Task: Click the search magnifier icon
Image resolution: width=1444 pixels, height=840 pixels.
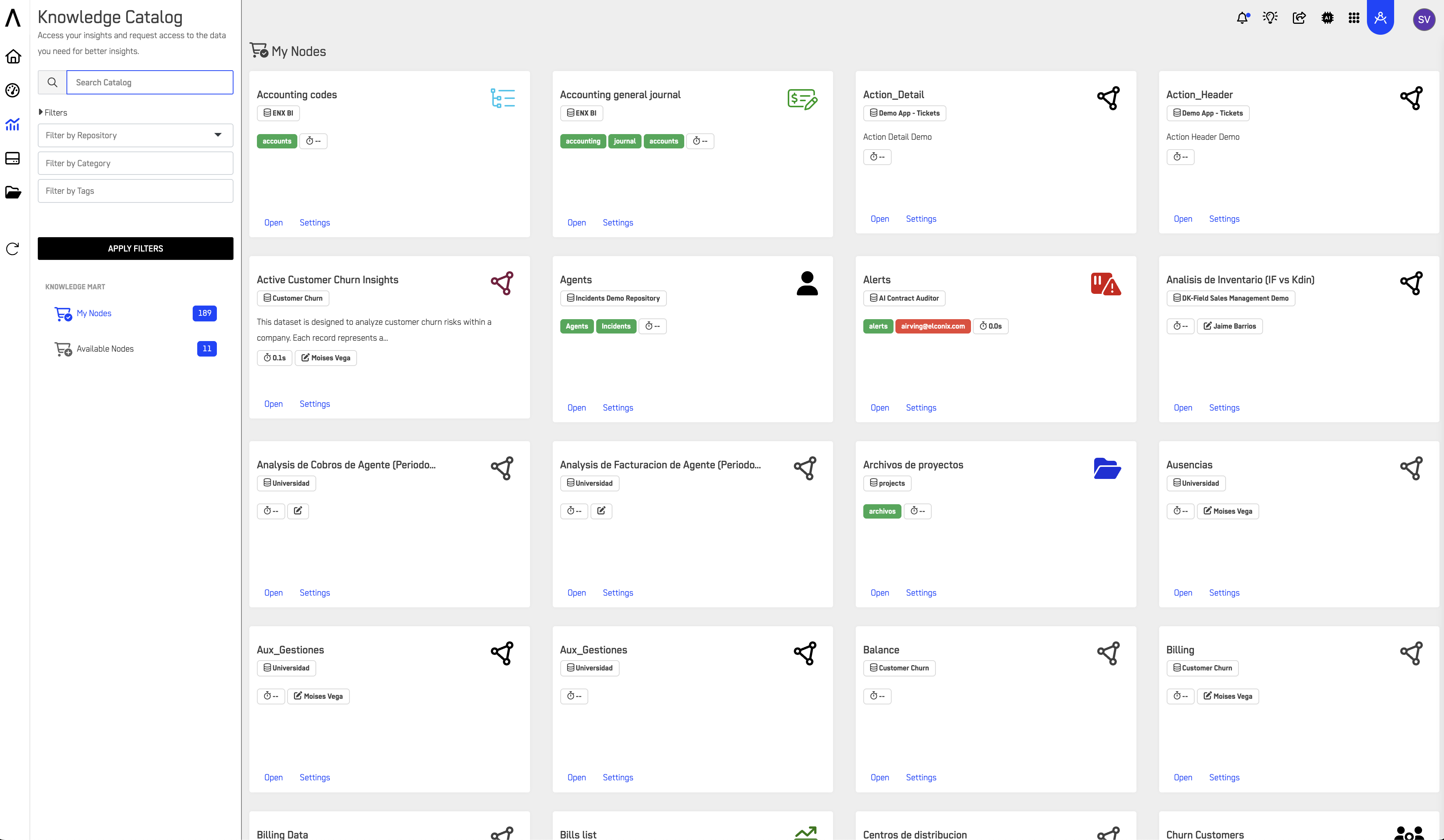Action: [52, 82]
